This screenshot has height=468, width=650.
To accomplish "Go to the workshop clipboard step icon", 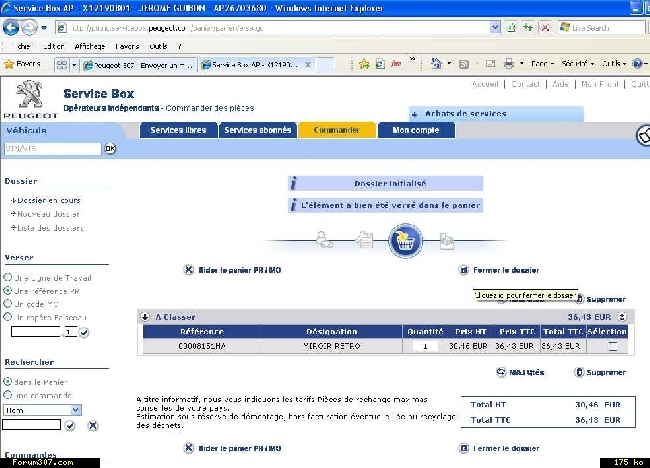I will point(364,240).
